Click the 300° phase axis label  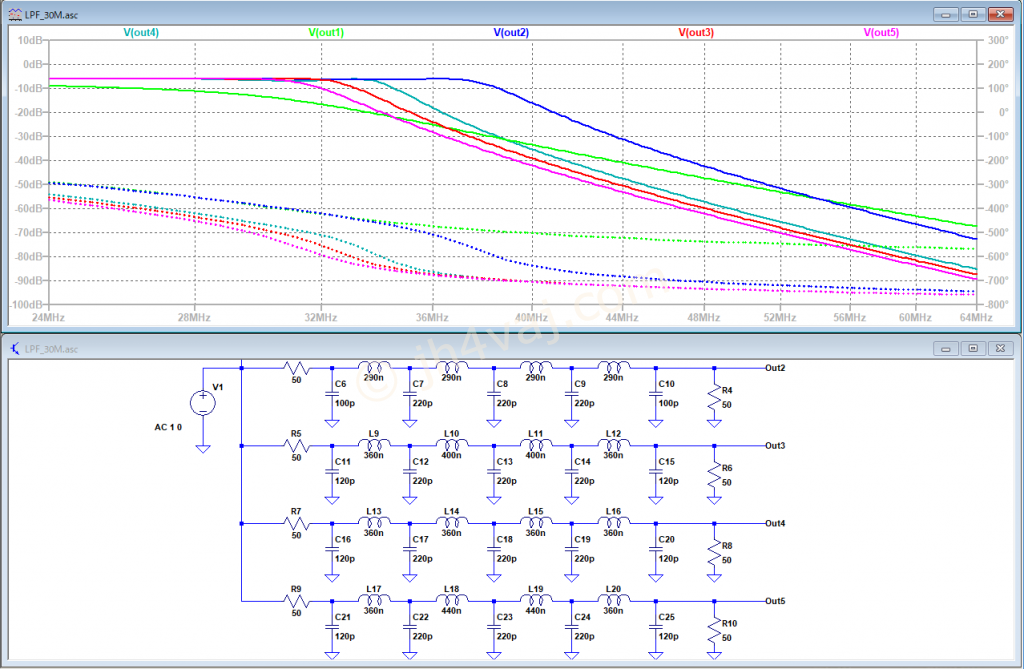(997, 40)
